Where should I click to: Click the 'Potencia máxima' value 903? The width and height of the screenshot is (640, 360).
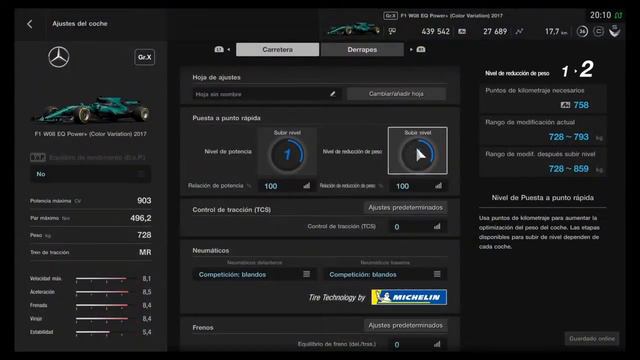pos(144,200)
